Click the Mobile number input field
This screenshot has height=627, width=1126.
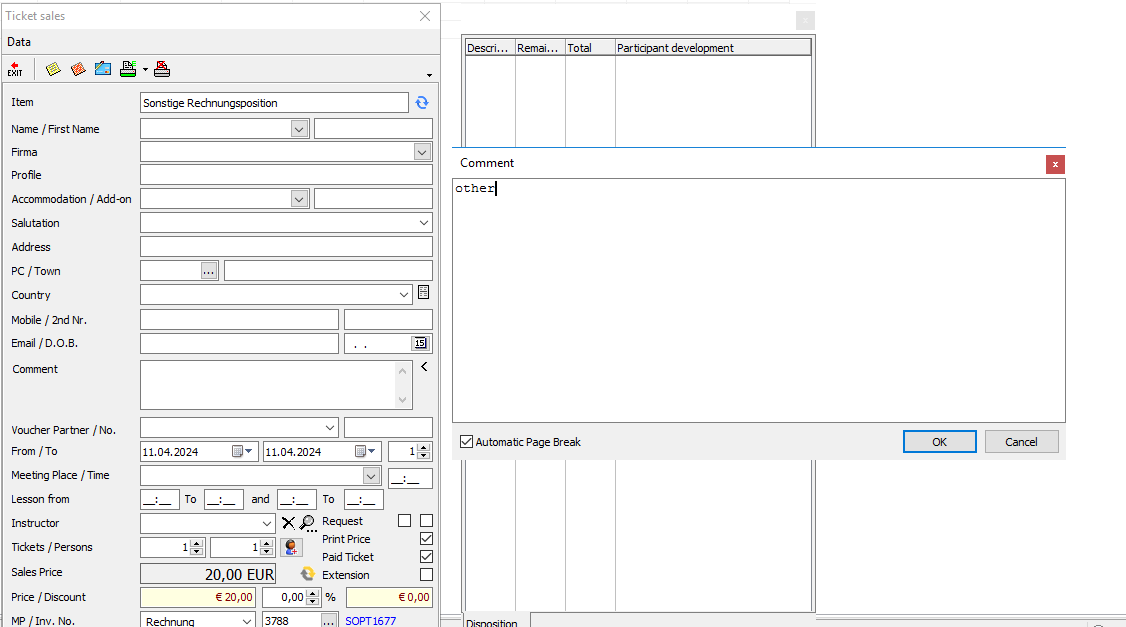pyautogui.click(x=239, y=320)
